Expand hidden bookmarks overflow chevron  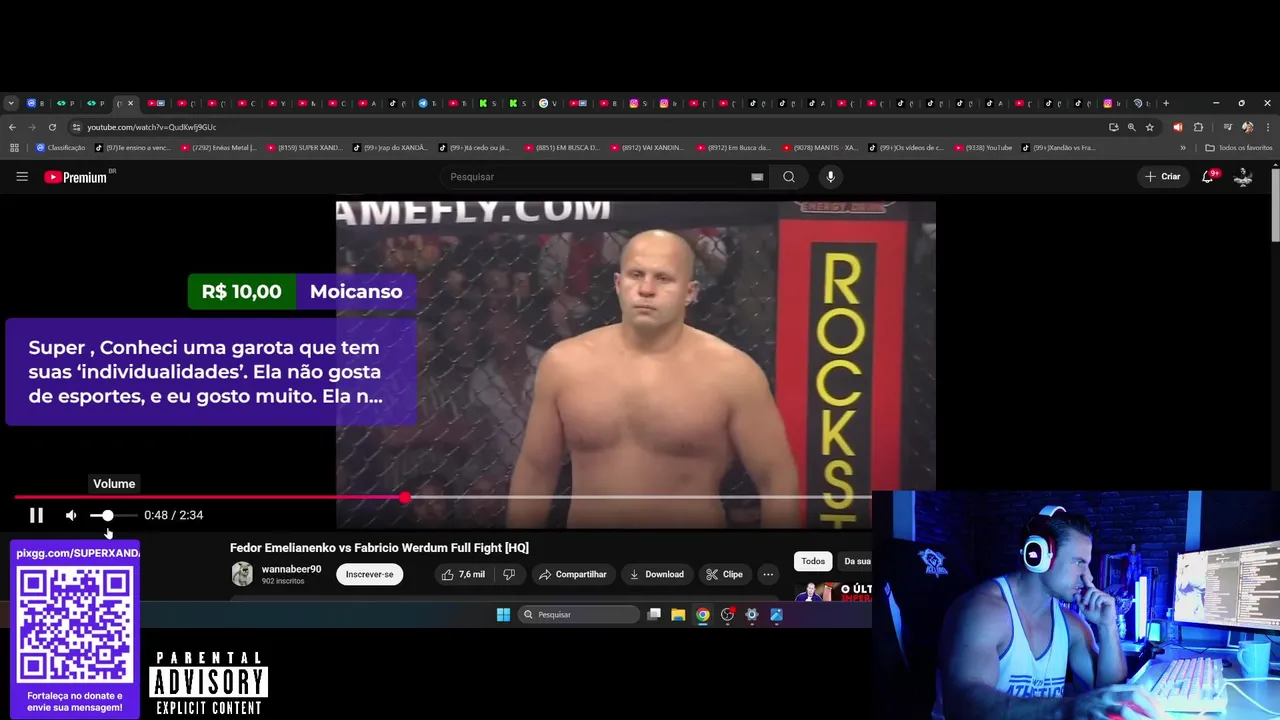click(1183, 148)
